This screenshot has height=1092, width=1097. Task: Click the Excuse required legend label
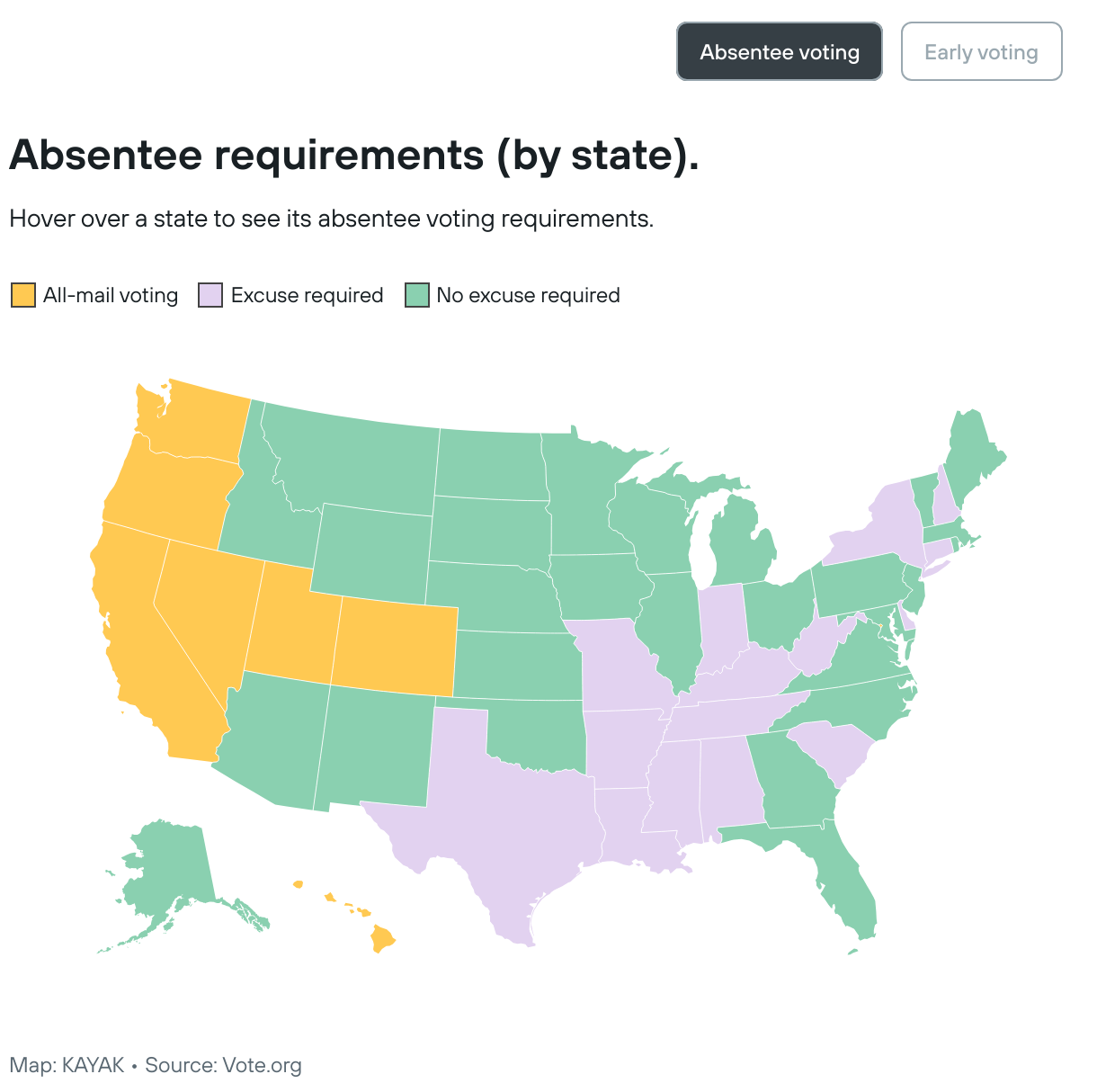point(307,295)
